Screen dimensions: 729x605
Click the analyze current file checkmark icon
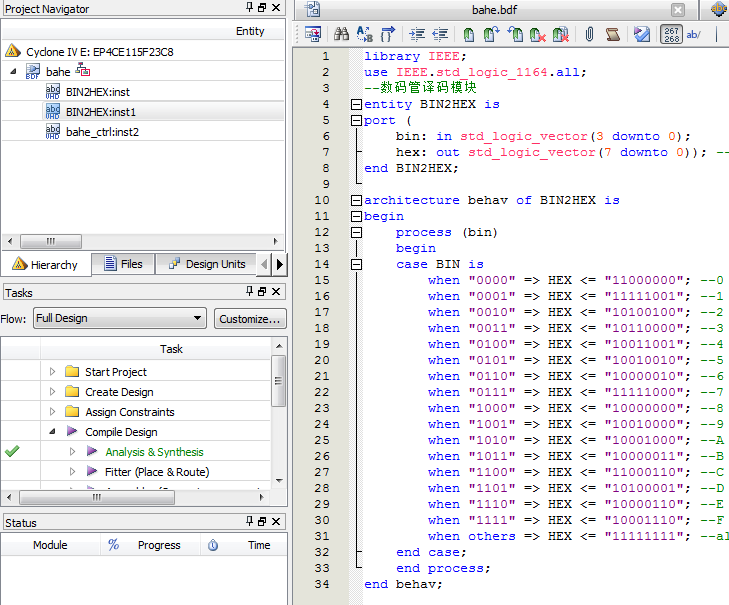click(x=642, y=34)
